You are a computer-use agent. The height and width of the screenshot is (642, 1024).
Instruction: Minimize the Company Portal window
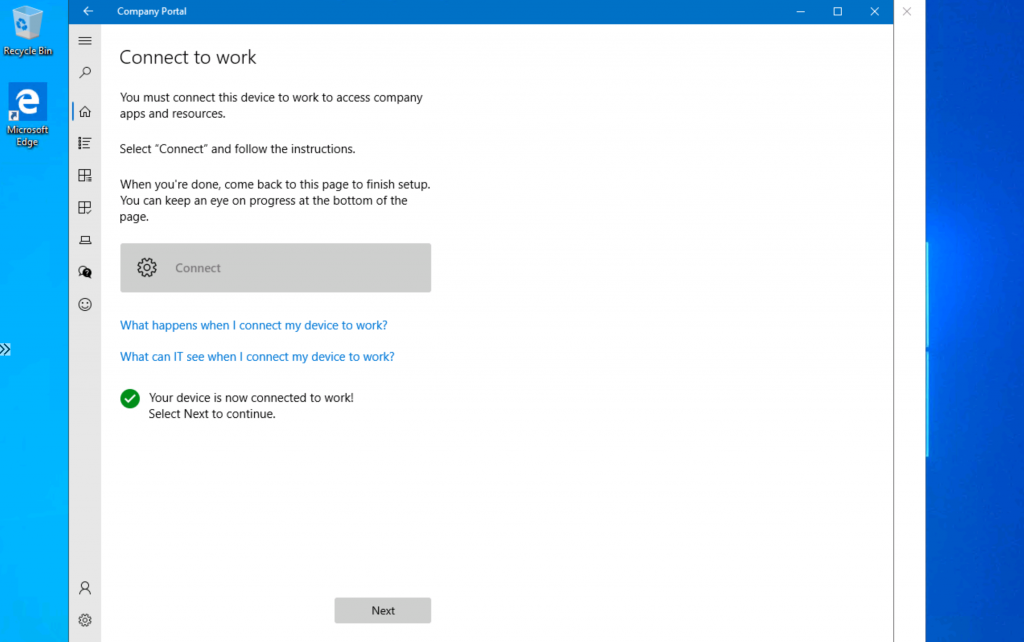pos(801,11)
